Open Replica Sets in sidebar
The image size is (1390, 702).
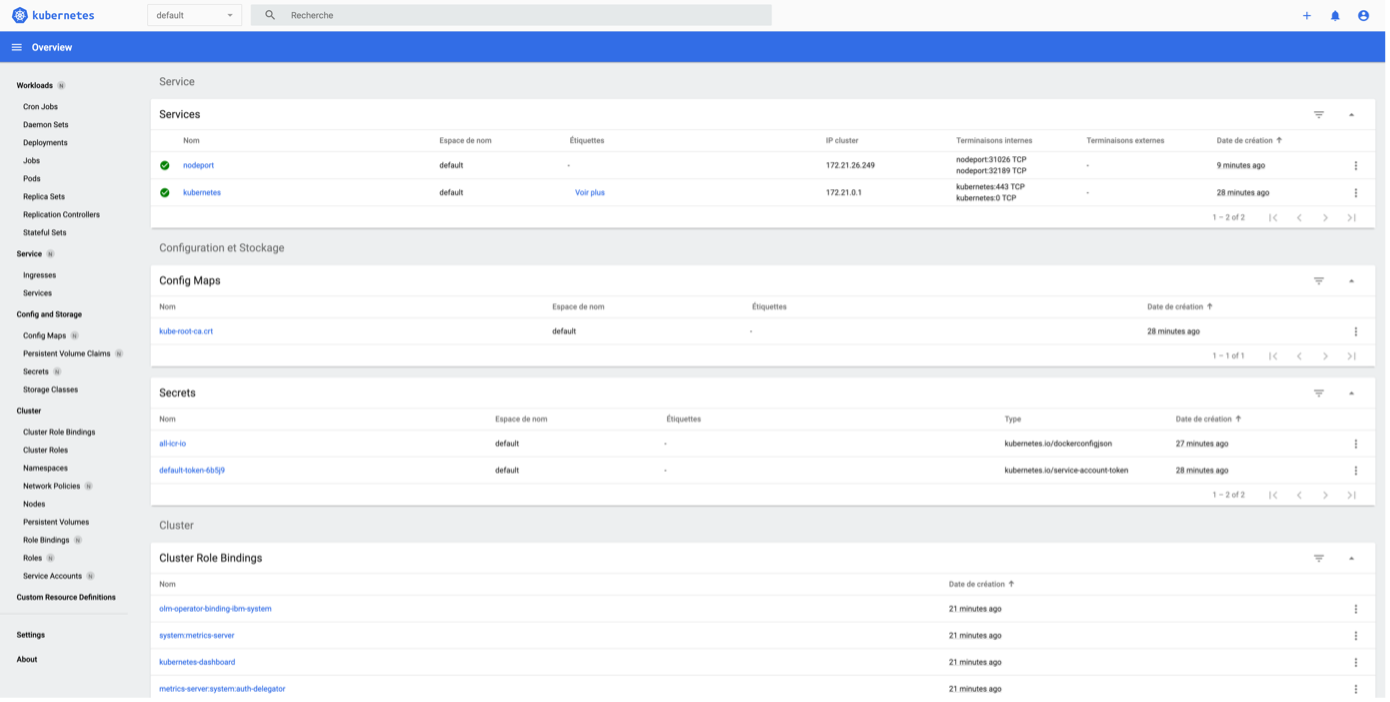pos(44,197)
